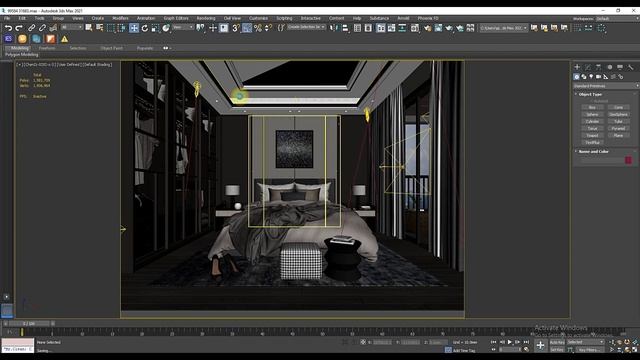Toggle the Ribbon display icon
The width and height of the screenshot is (640, 360).
(380, 28)
